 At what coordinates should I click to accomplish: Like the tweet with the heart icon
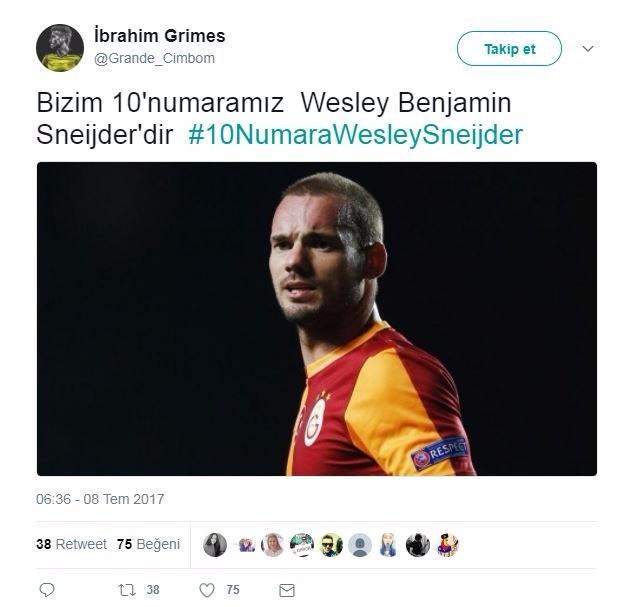[x=207, y=590]
